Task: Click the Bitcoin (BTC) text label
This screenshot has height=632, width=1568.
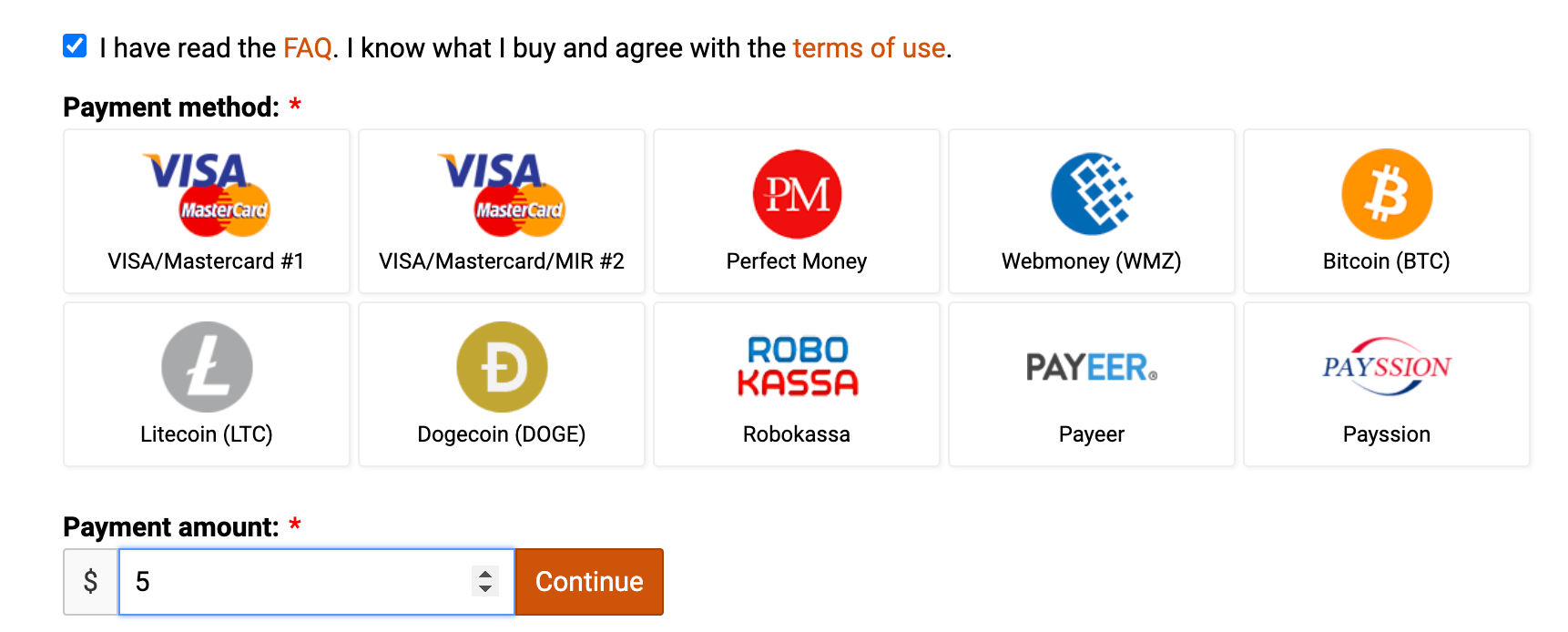Action: pyautogui.click(x=1386, y=261)
